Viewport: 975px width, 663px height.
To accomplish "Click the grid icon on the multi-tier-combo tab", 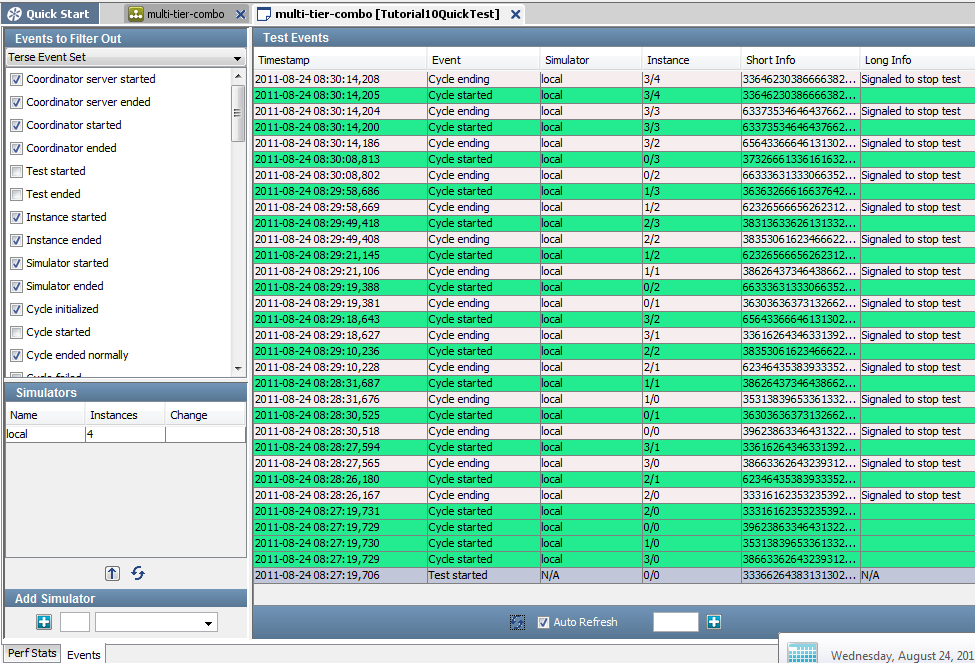I will tap(134, 15).
